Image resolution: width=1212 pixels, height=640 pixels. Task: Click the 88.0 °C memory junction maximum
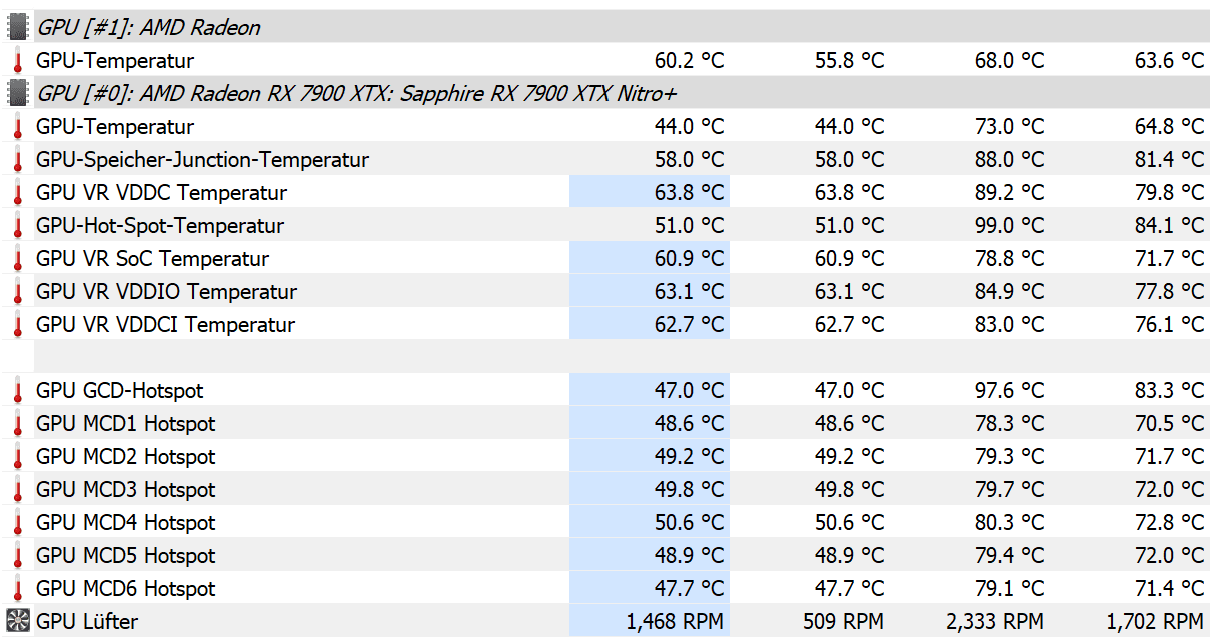click(x=1009, y=160)
